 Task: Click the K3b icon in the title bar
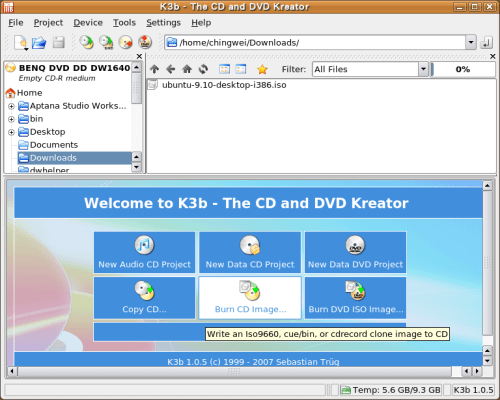[x=8, y=6]
